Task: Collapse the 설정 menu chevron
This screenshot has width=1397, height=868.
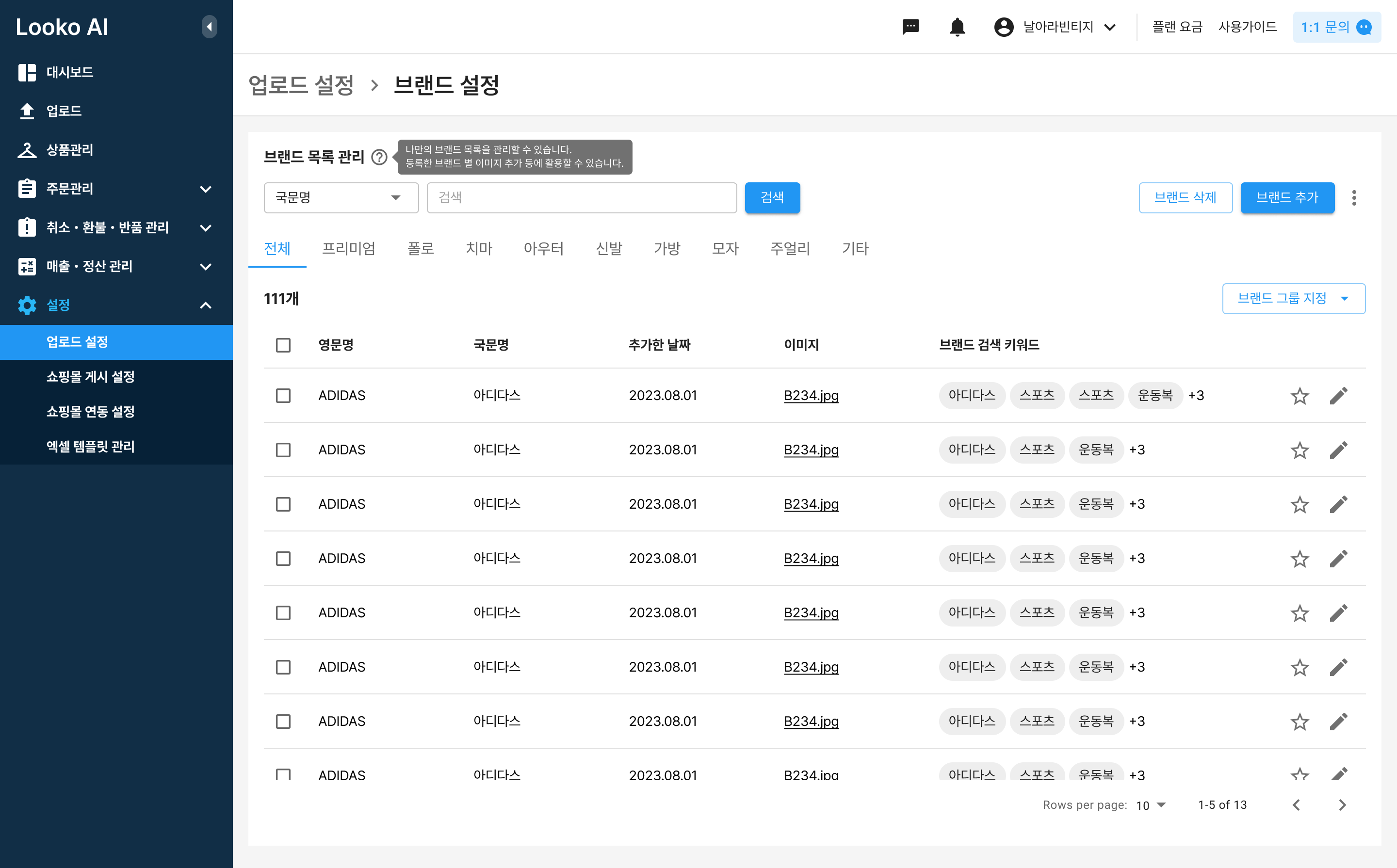Action: pyautogui.click(x=206, y=305)
